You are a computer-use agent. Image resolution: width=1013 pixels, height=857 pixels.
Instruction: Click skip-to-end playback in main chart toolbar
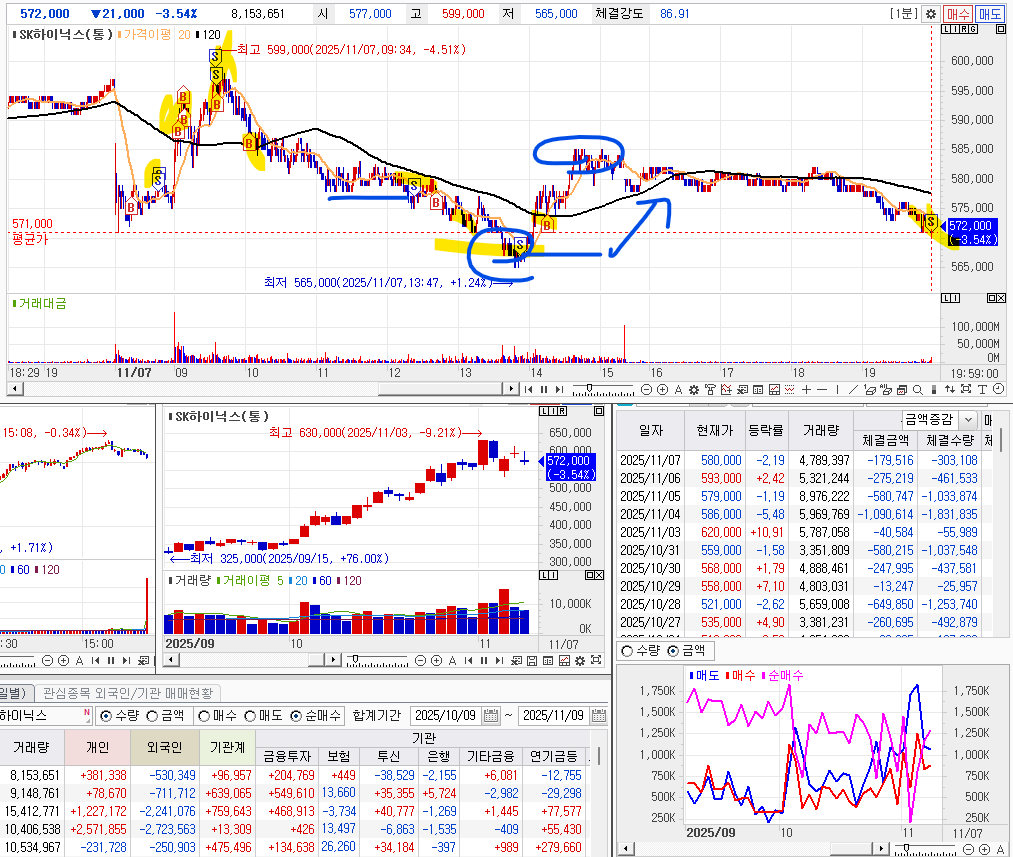[559, 389]
